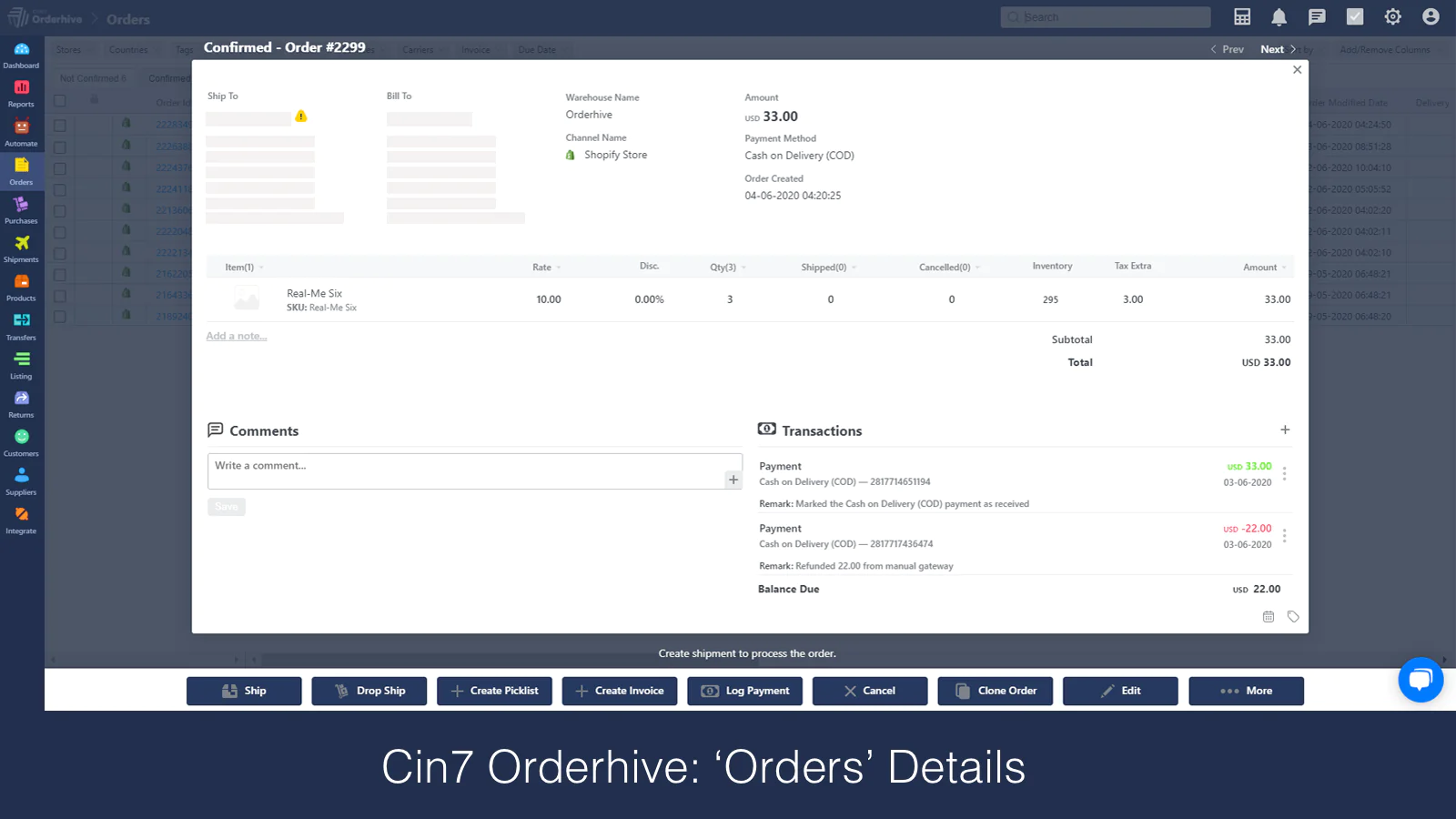Open the Dashboard sidebar icon
Image resolution: width=1456 pixels, height=819 pixels.
[21, 55]
